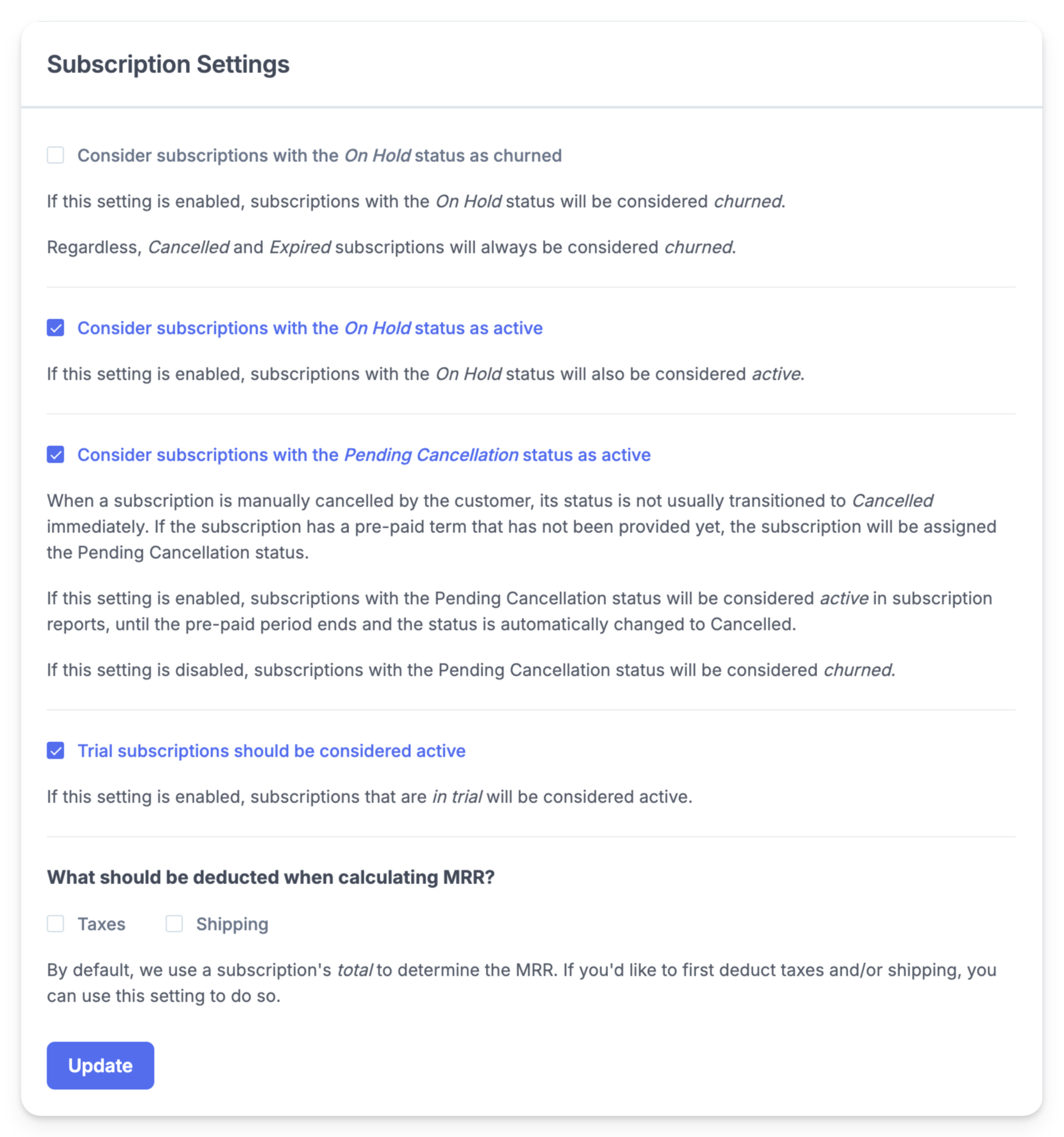Viewport: 1064px width, 1137px height.
Task: Click the Taxes label text
Action: 102,924
